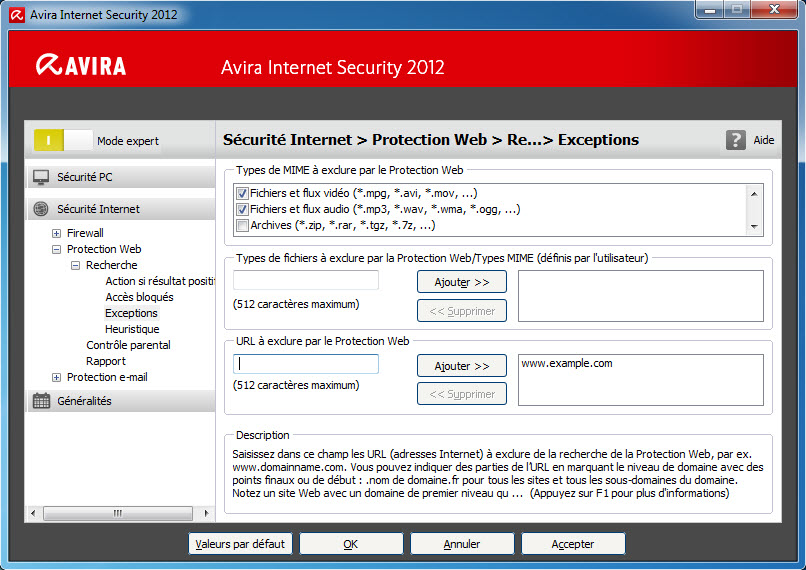The image size is (806, 570).
Task: Select Exceptions tree item
Action: click(x=131, y=313)
